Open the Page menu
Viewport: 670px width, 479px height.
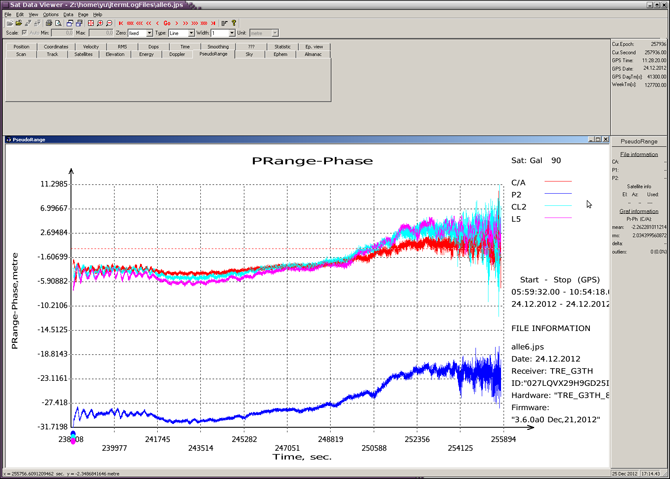pyautogui.click(x=83, y=14)
